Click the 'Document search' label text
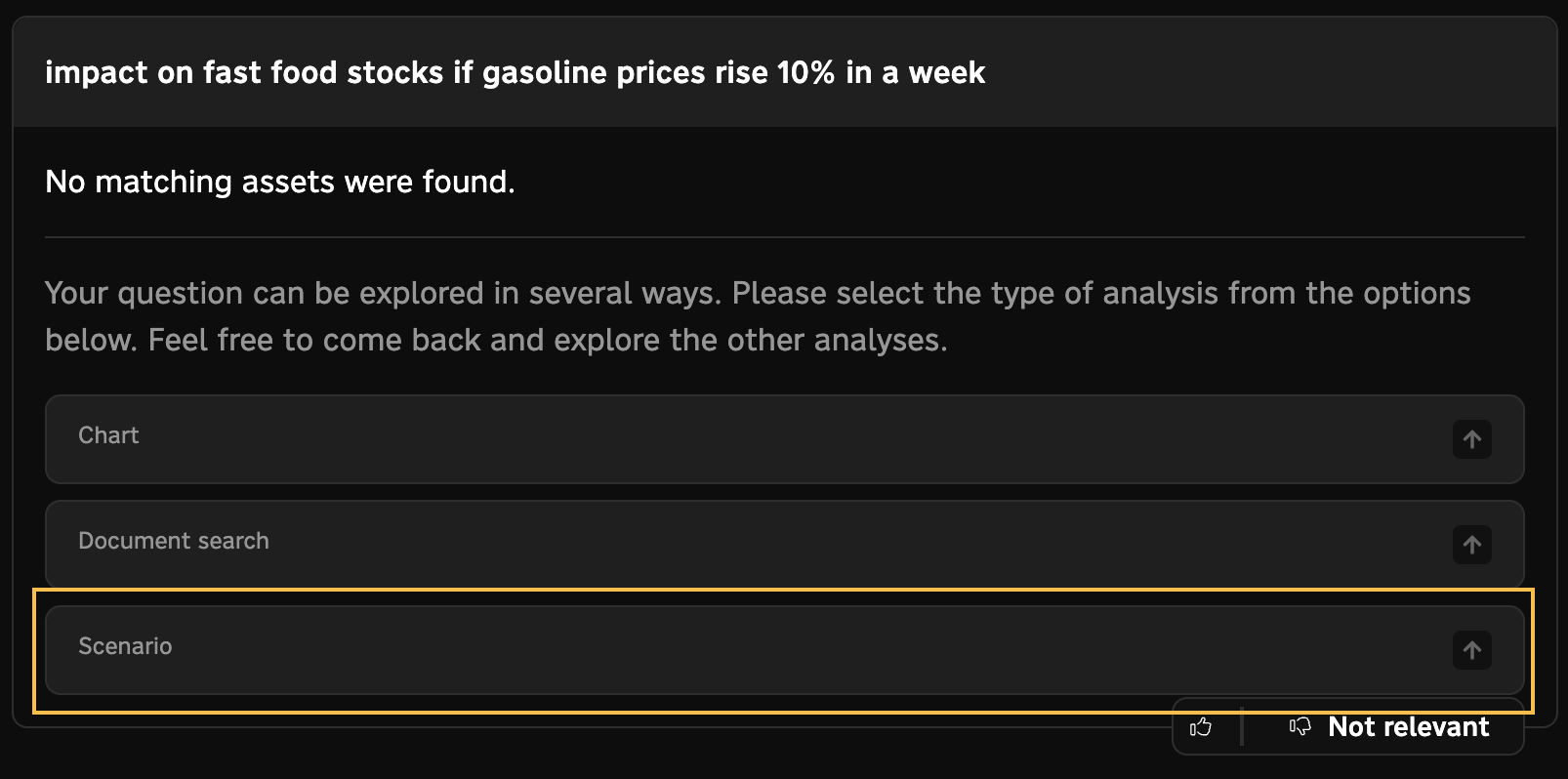Image resolution: width=1568 pixels, height=779 pixels. (174, 541)
